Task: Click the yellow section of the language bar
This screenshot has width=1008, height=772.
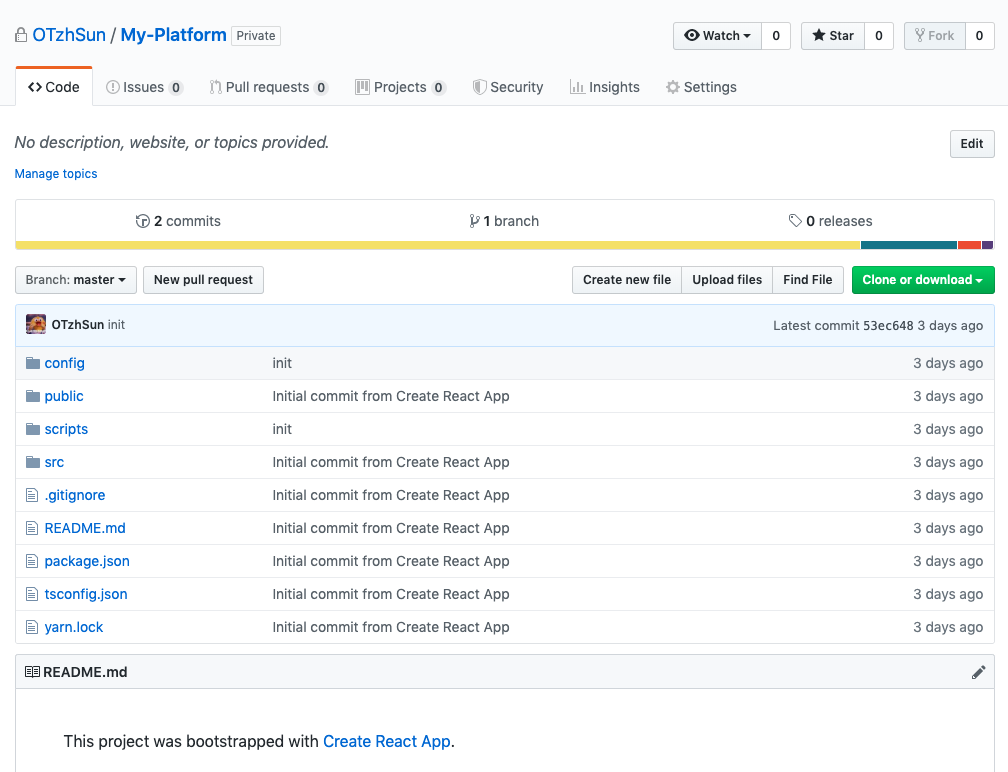Action: [437, 245]
